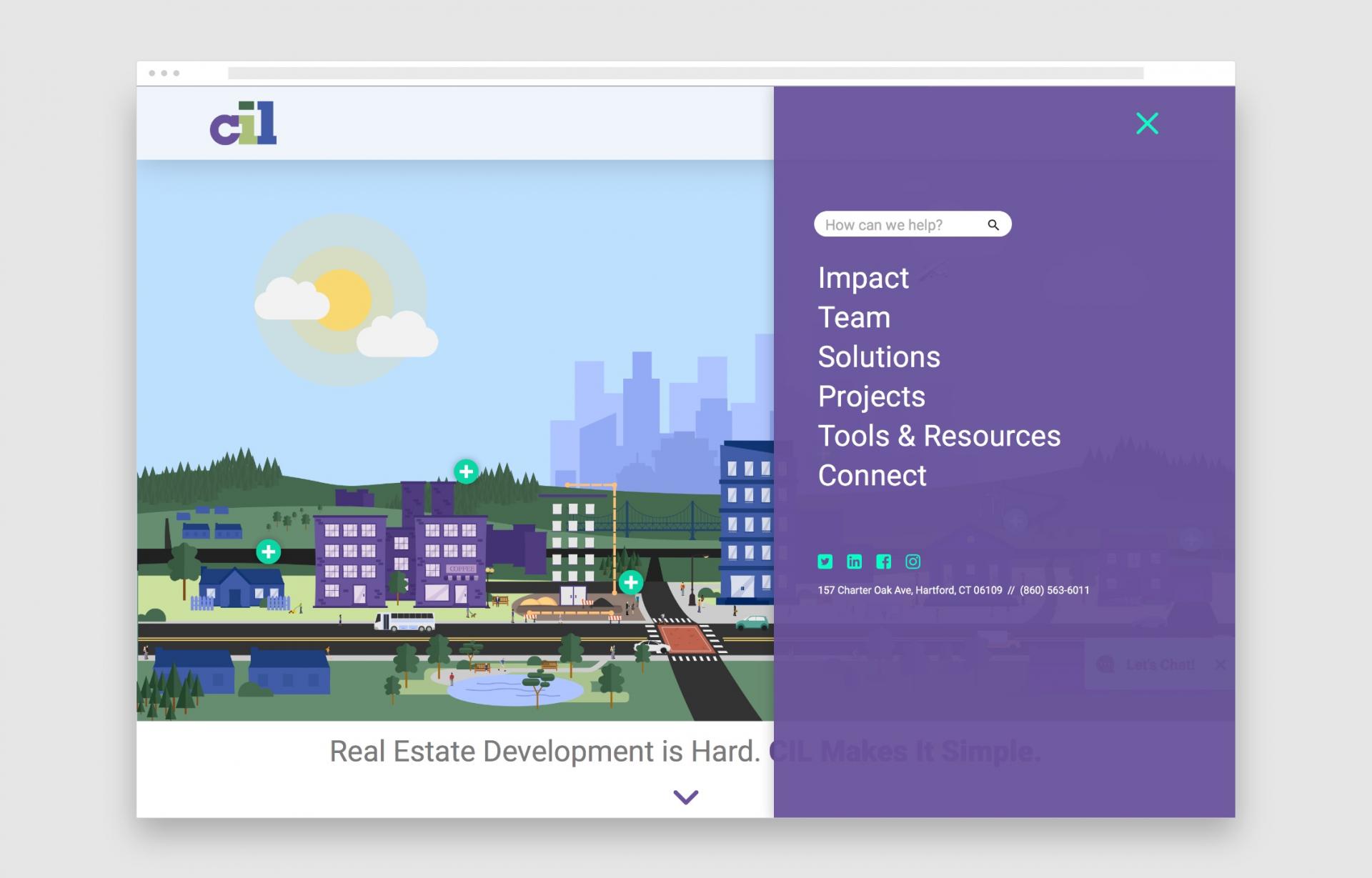The width and height of the screenshot is (1372, 878).
Task: Open the Twitter icon in the menu panel
Action: [x=825, y=562]
